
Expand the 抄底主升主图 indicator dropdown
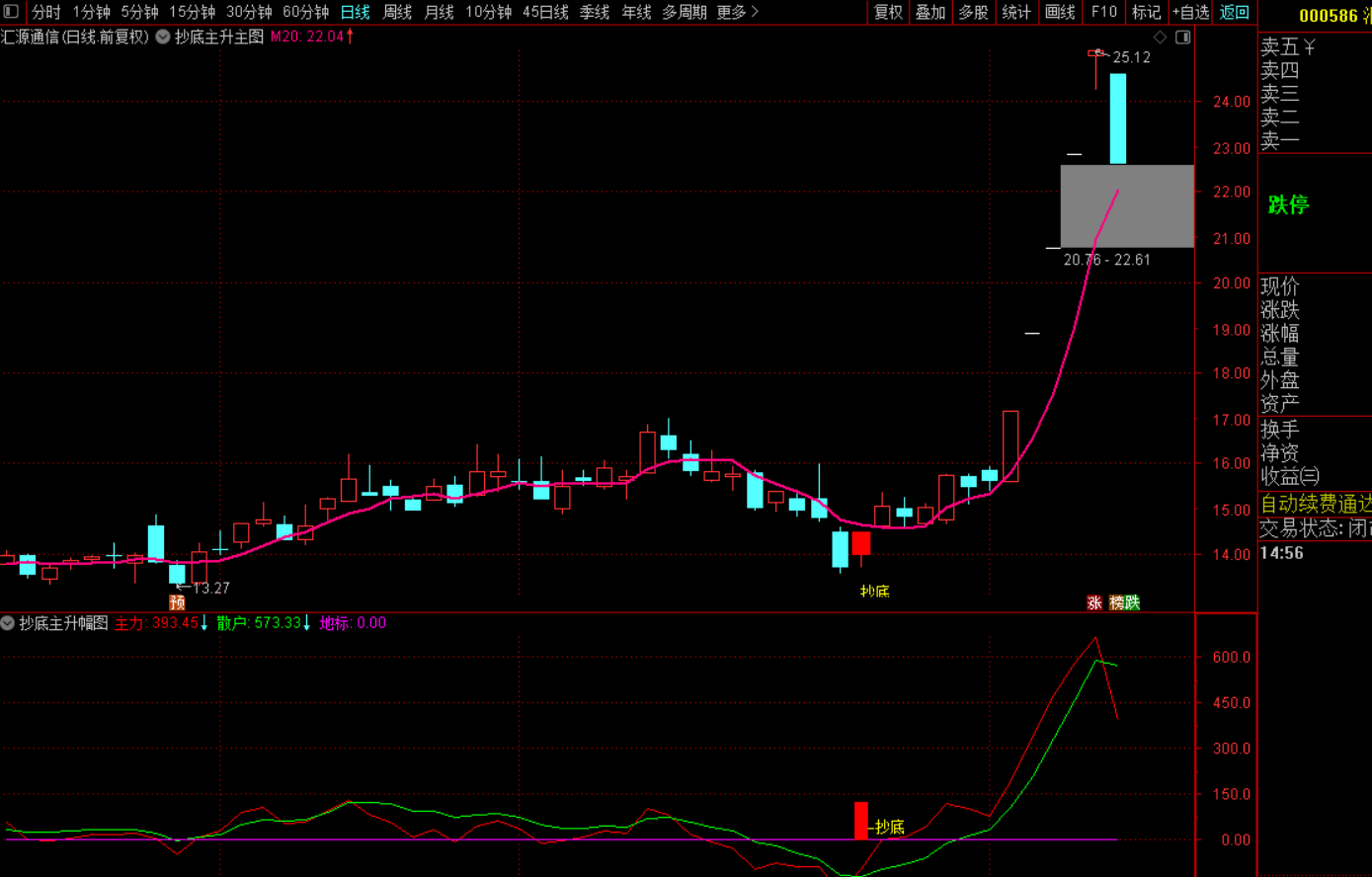click(x=163, y=37)
